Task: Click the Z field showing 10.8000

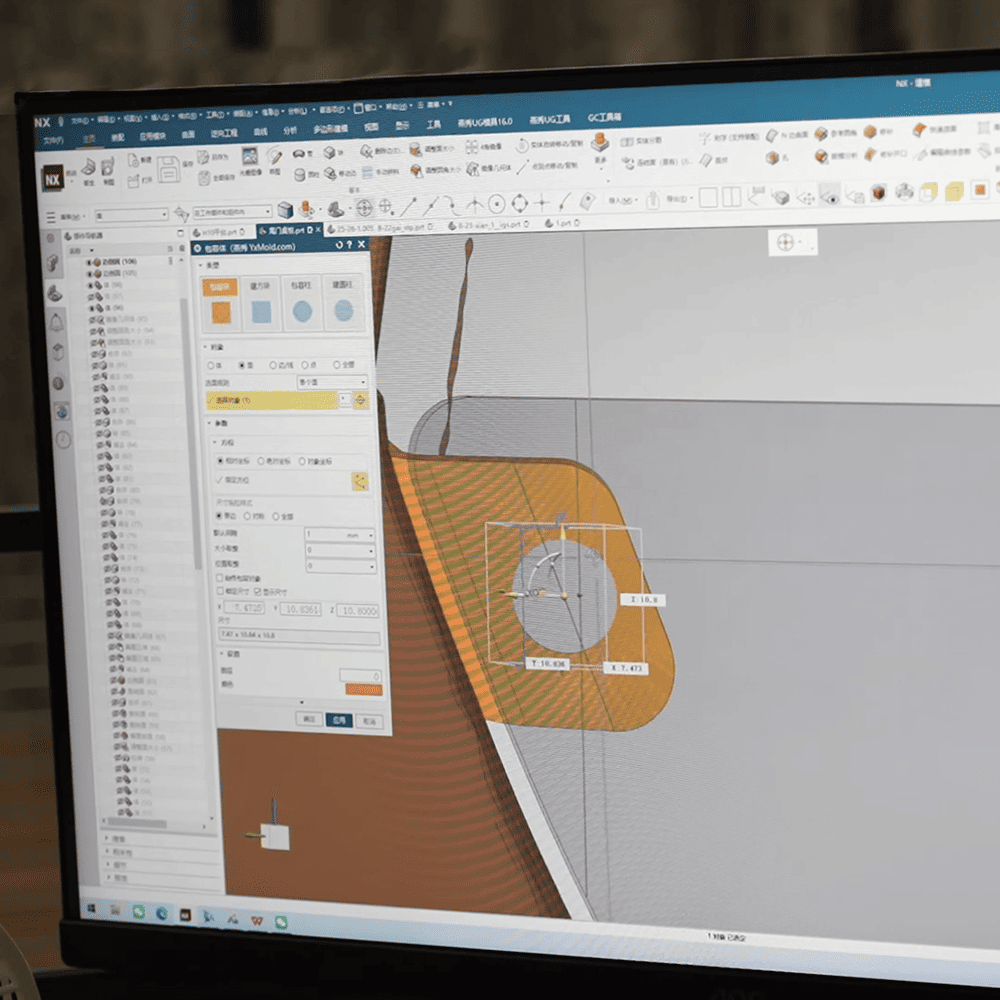Action: (x=358, y=610)
